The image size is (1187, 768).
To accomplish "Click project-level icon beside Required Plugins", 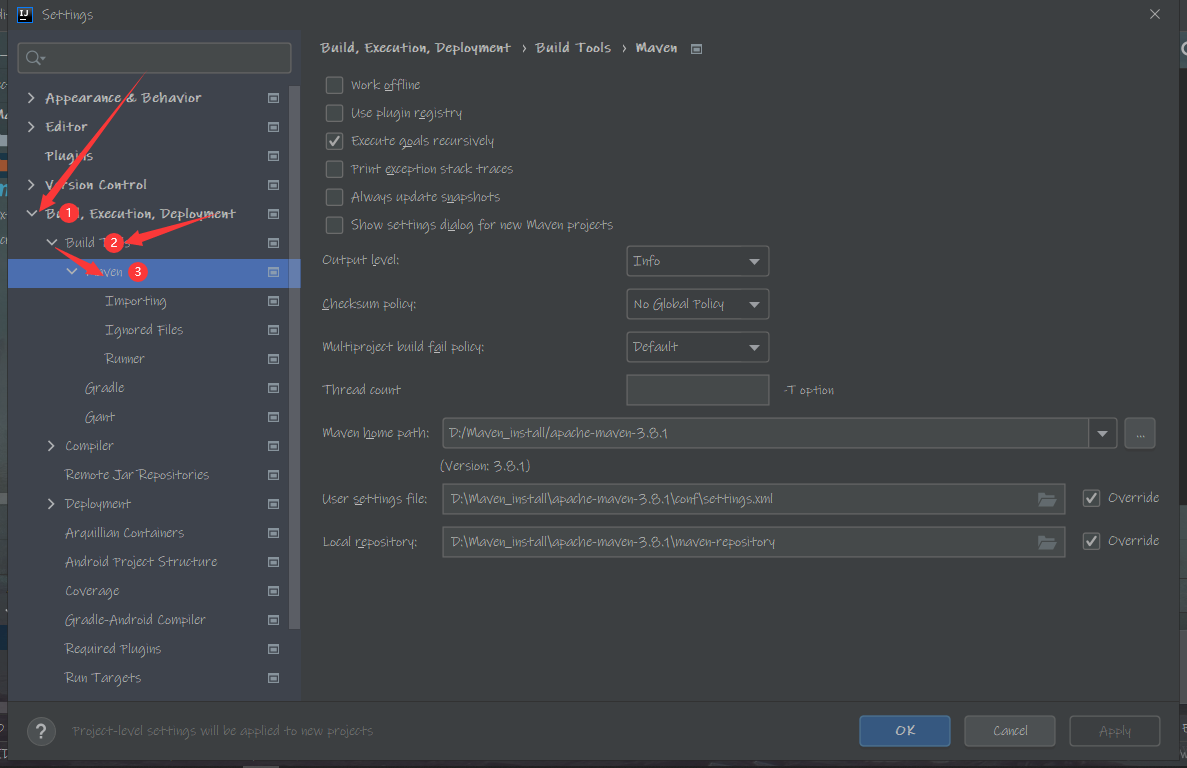I will (273, 649).
